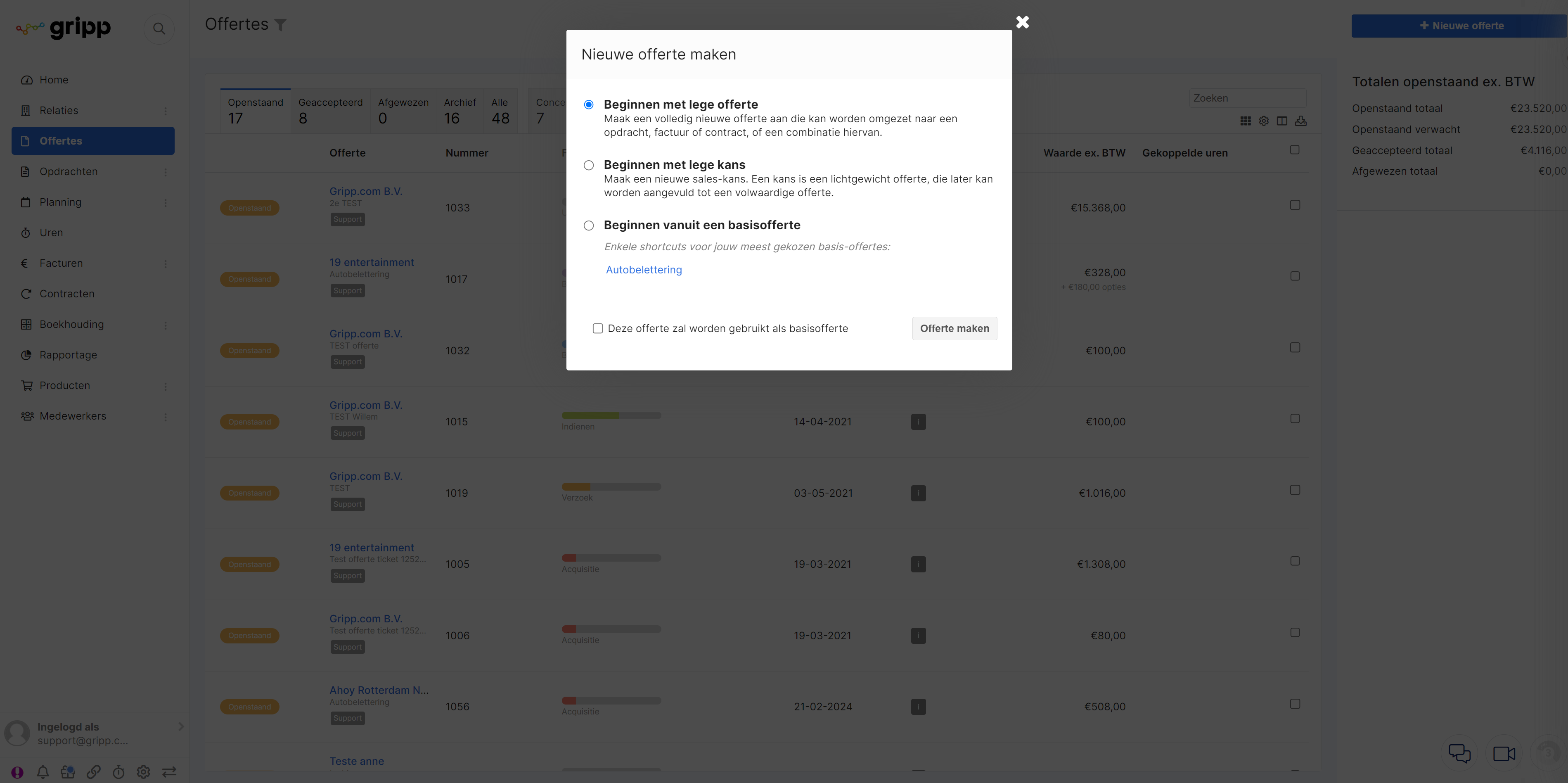1568x783 pixels.
Task: Check the row checkbox for offerte 1017
Action: coord(1295,276)
